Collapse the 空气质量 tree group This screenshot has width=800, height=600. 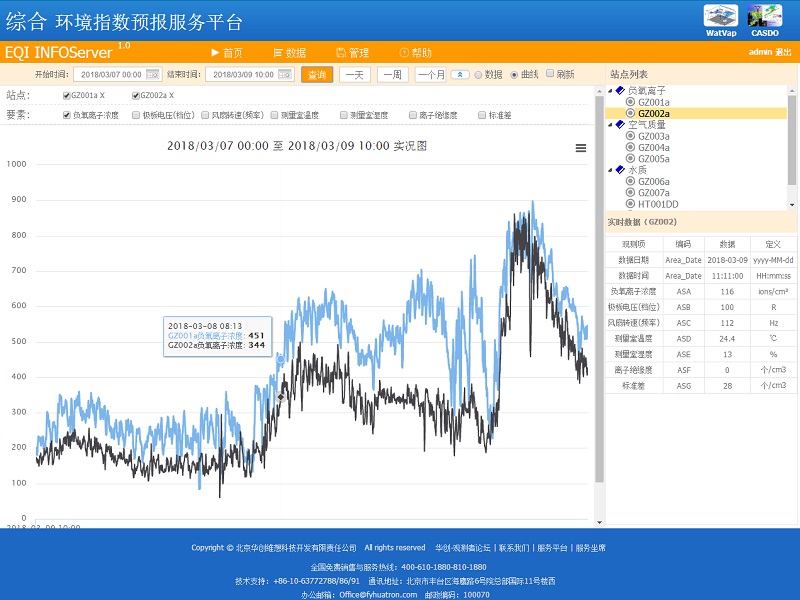[610, 124]
